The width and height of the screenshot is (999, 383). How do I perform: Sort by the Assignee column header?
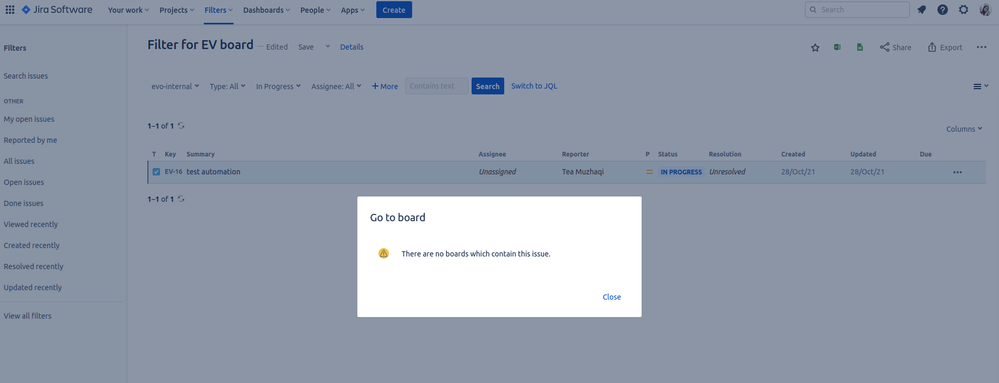492,154
